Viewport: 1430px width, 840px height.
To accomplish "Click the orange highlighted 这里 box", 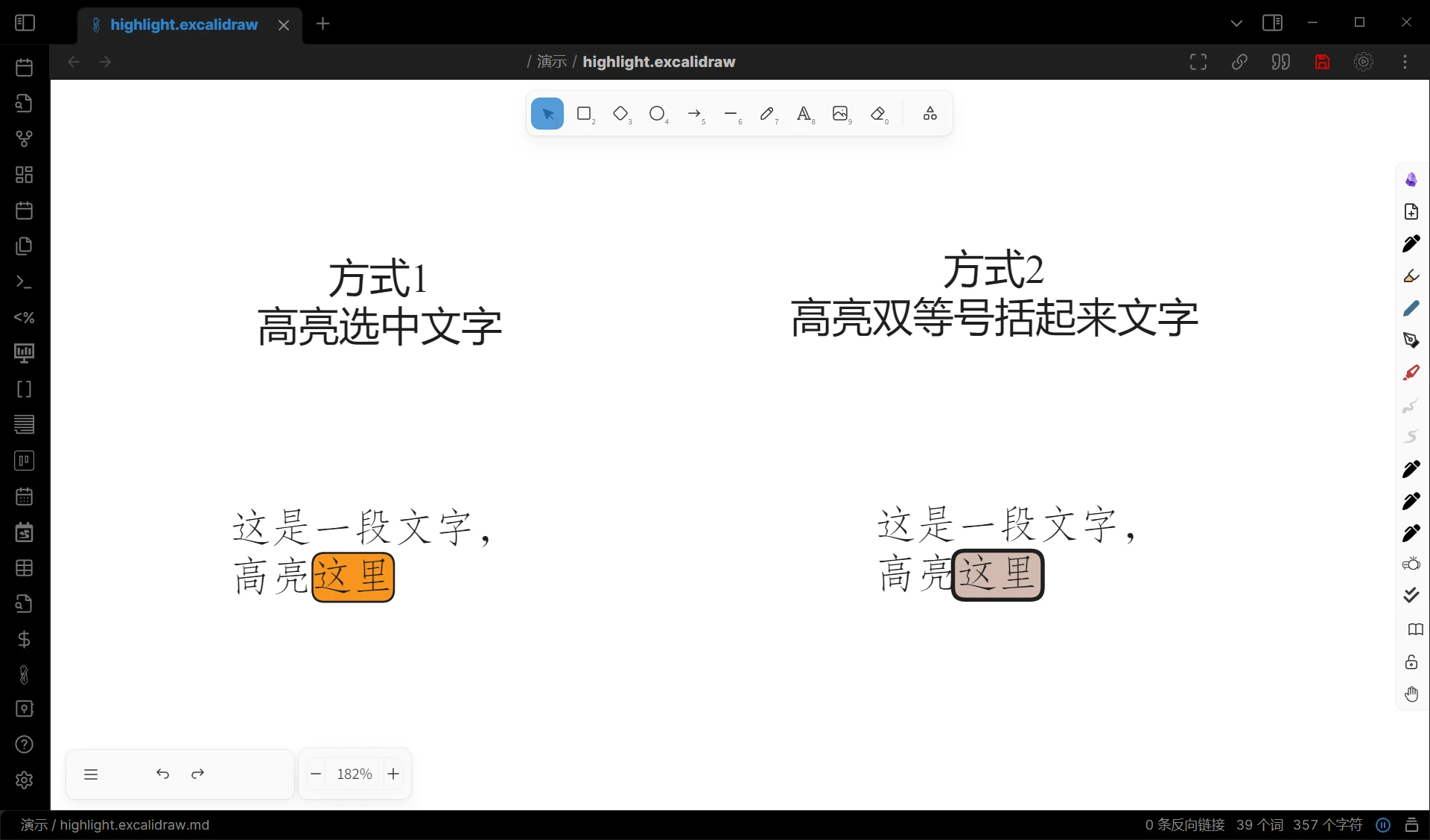I will (x=353, y=577).
